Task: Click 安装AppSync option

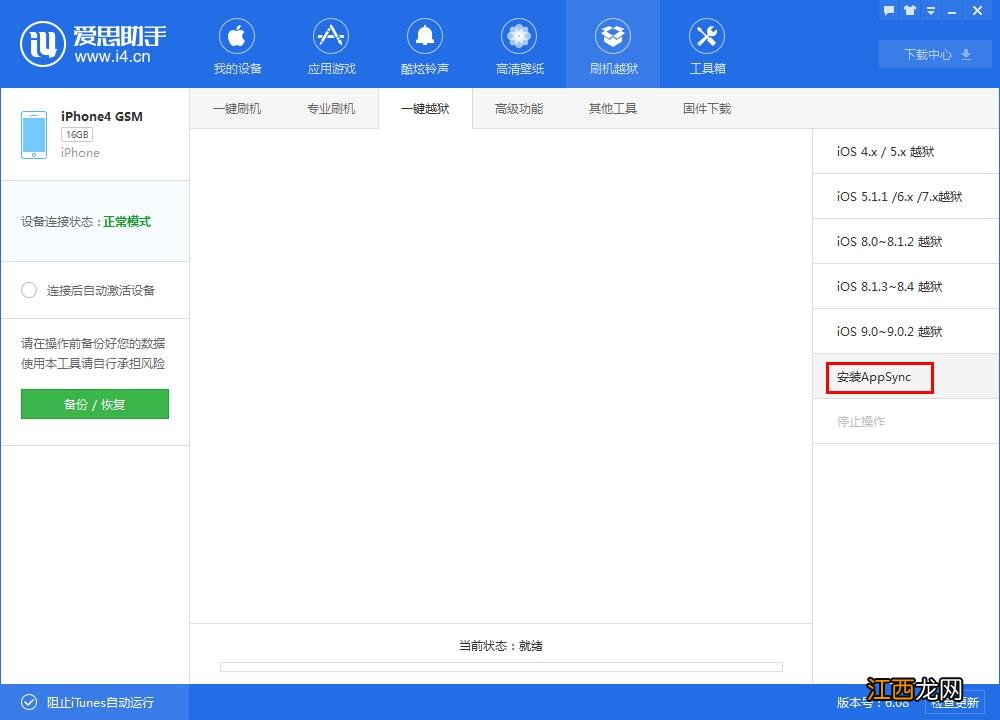Action: tap(906, 376)
